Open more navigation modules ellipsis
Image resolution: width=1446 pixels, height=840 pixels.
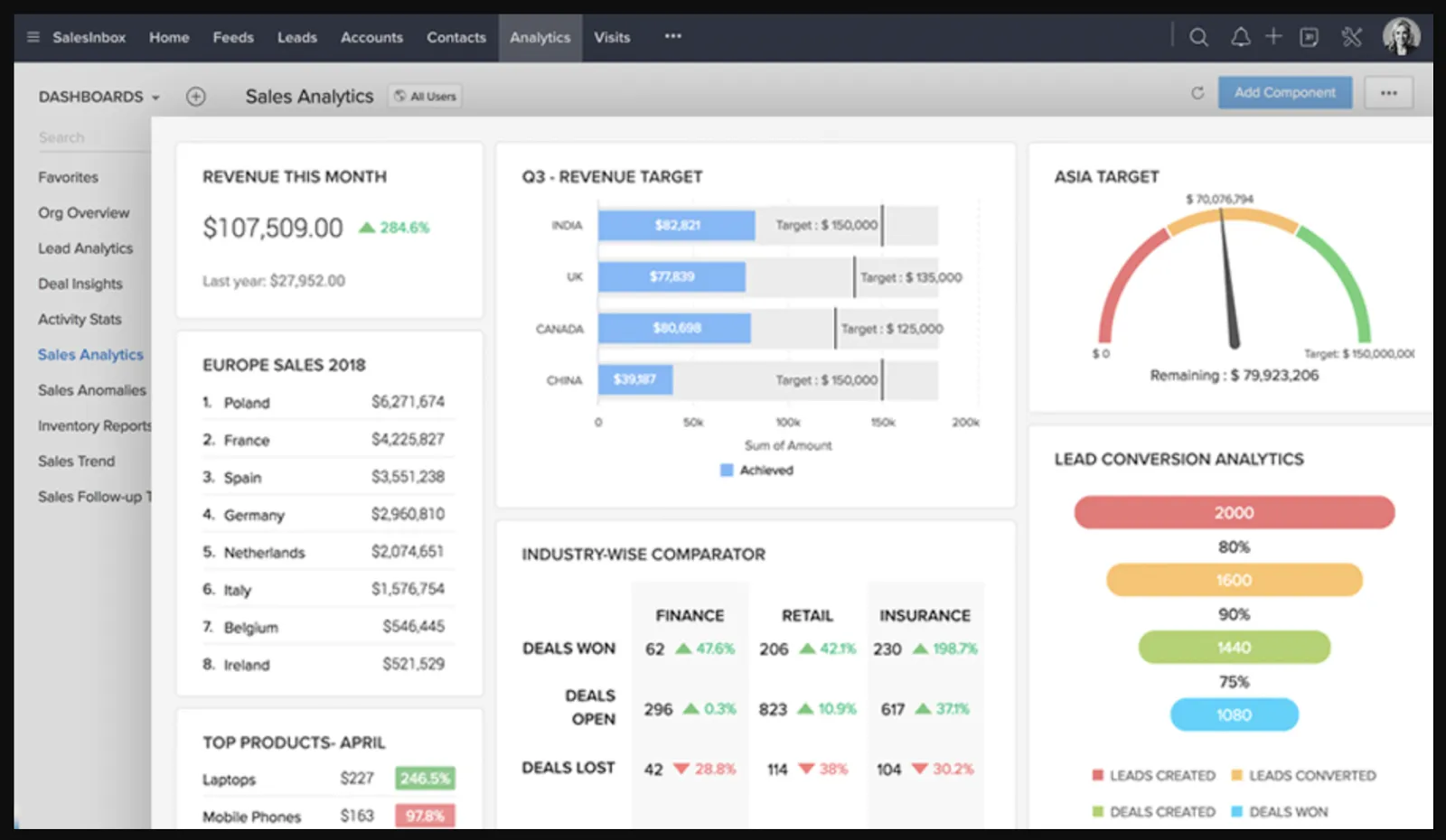pos(672,37)
